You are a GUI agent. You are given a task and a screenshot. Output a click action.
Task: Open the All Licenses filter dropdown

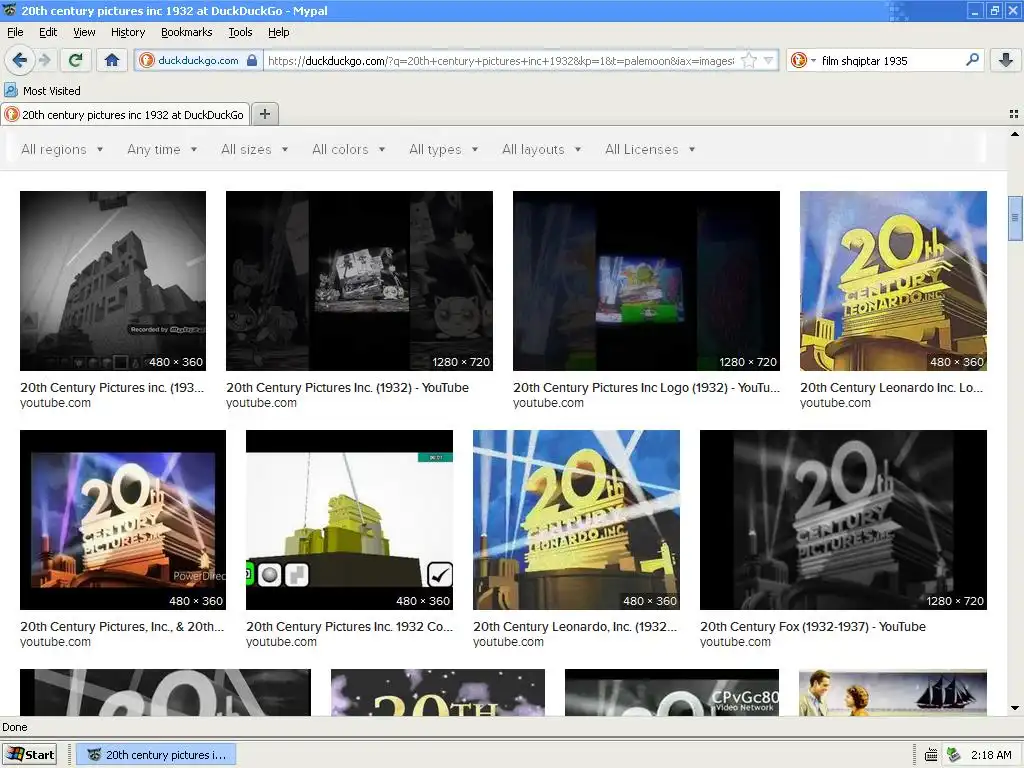[x=650, y=150]
